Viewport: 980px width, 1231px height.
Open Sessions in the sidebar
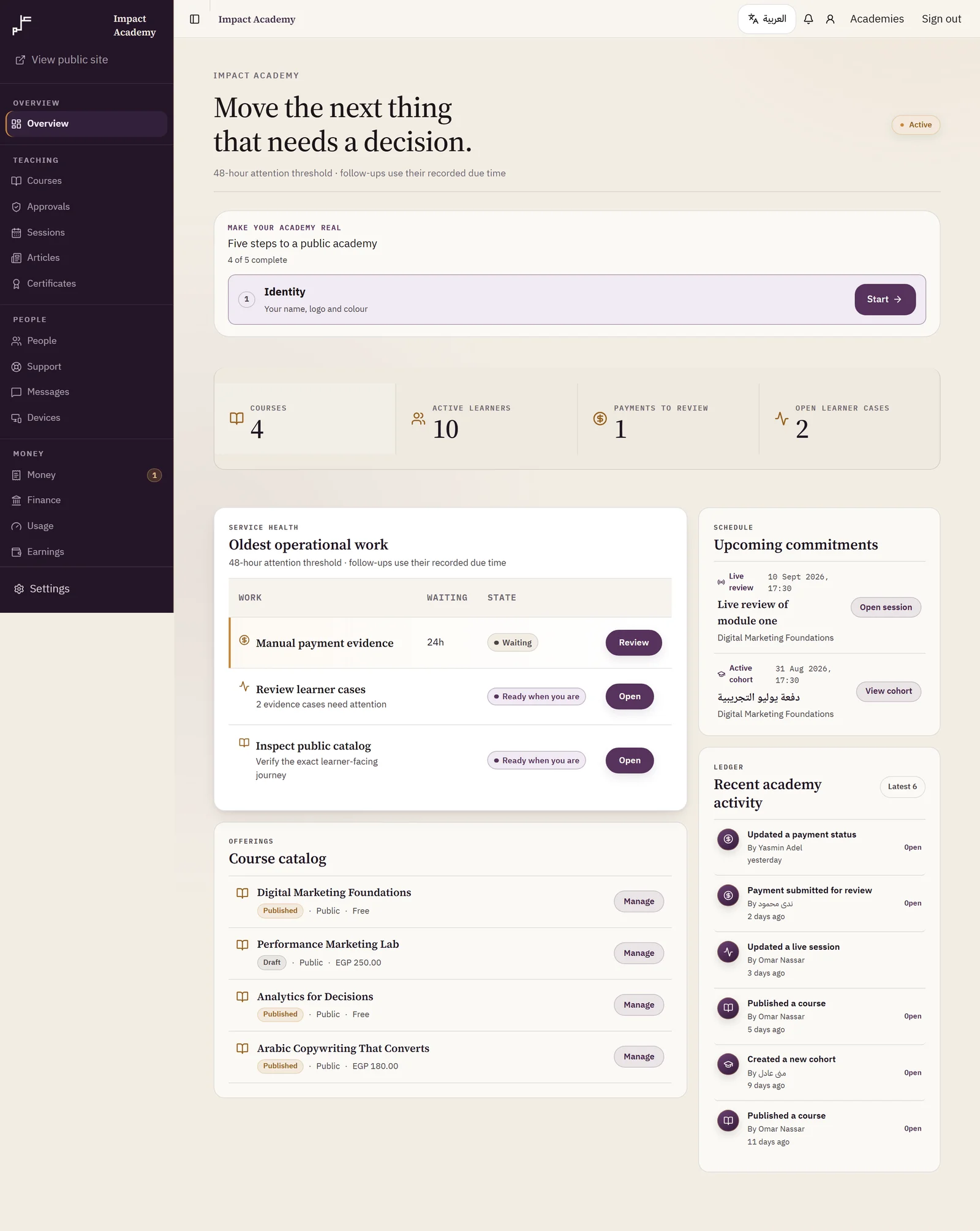pyautogui.click(x=86, y=232)
